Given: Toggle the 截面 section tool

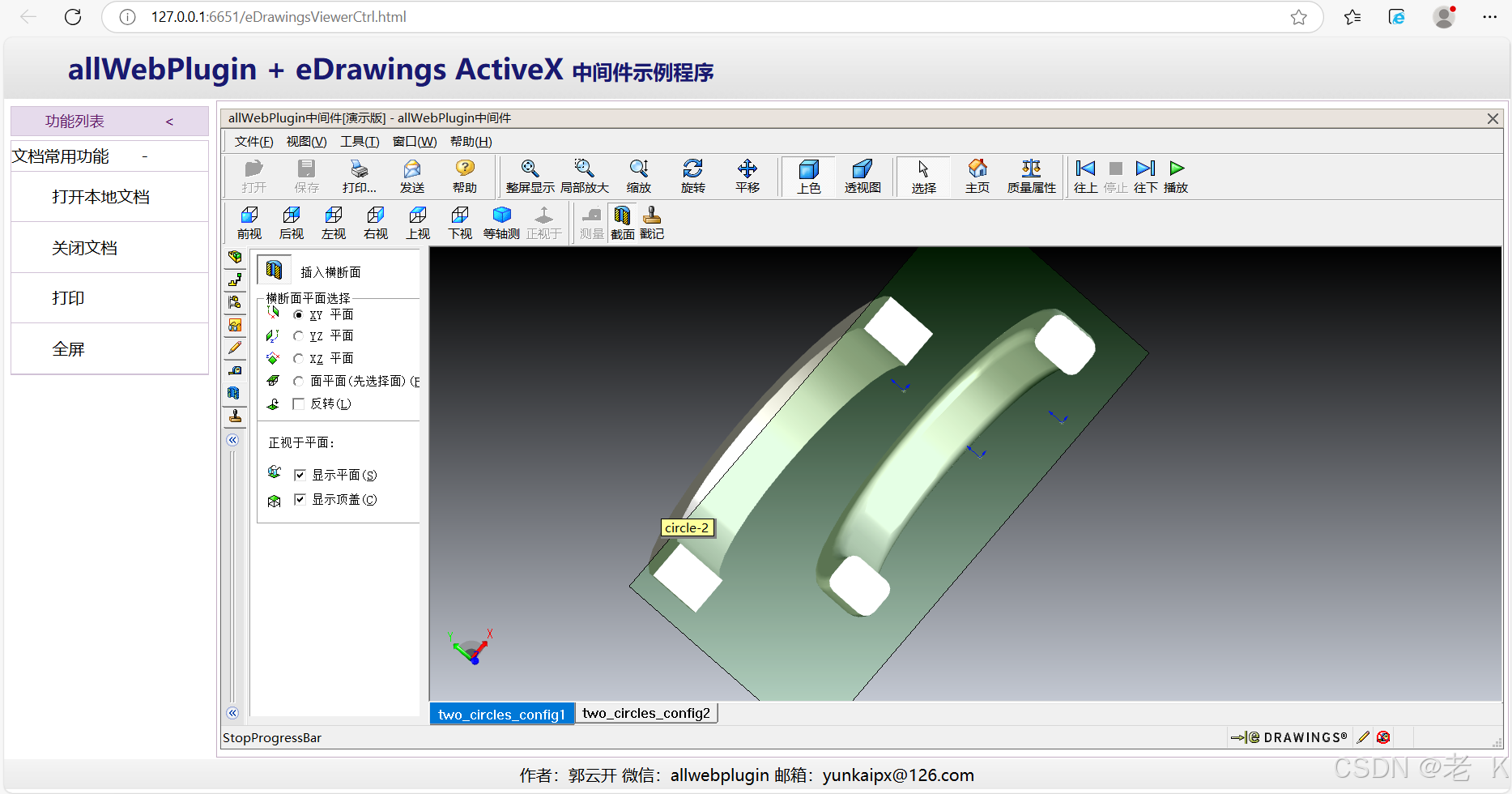Looking at the screenshot, I should [622, 222].
